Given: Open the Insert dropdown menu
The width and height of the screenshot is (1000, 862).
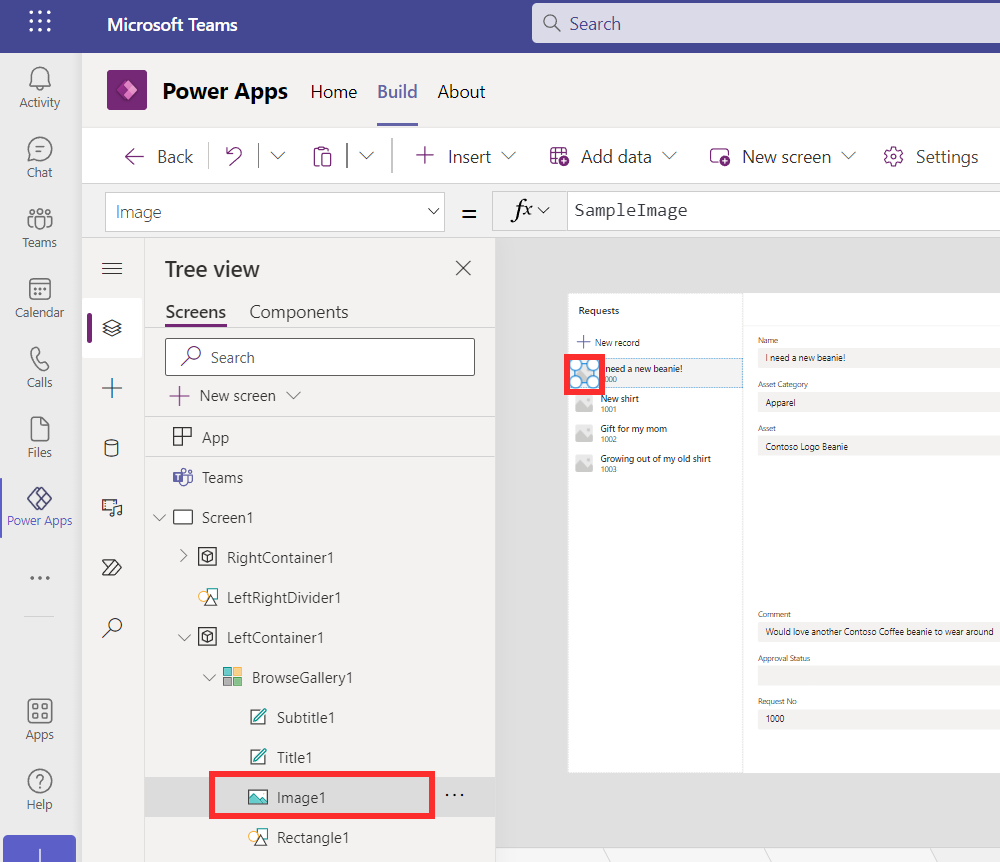Looking at the screenshot, I should (466, 156).
